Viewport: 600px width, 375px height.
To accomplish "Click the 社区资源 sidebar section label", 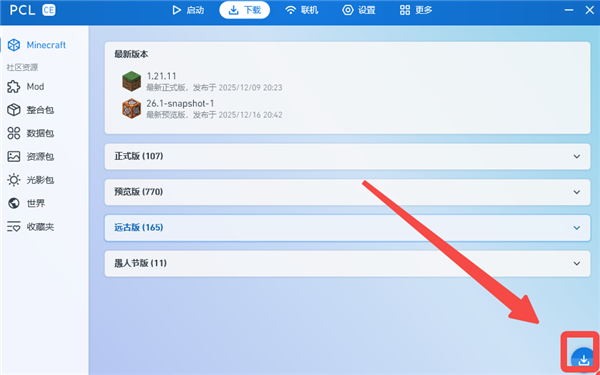I will 22,68.
